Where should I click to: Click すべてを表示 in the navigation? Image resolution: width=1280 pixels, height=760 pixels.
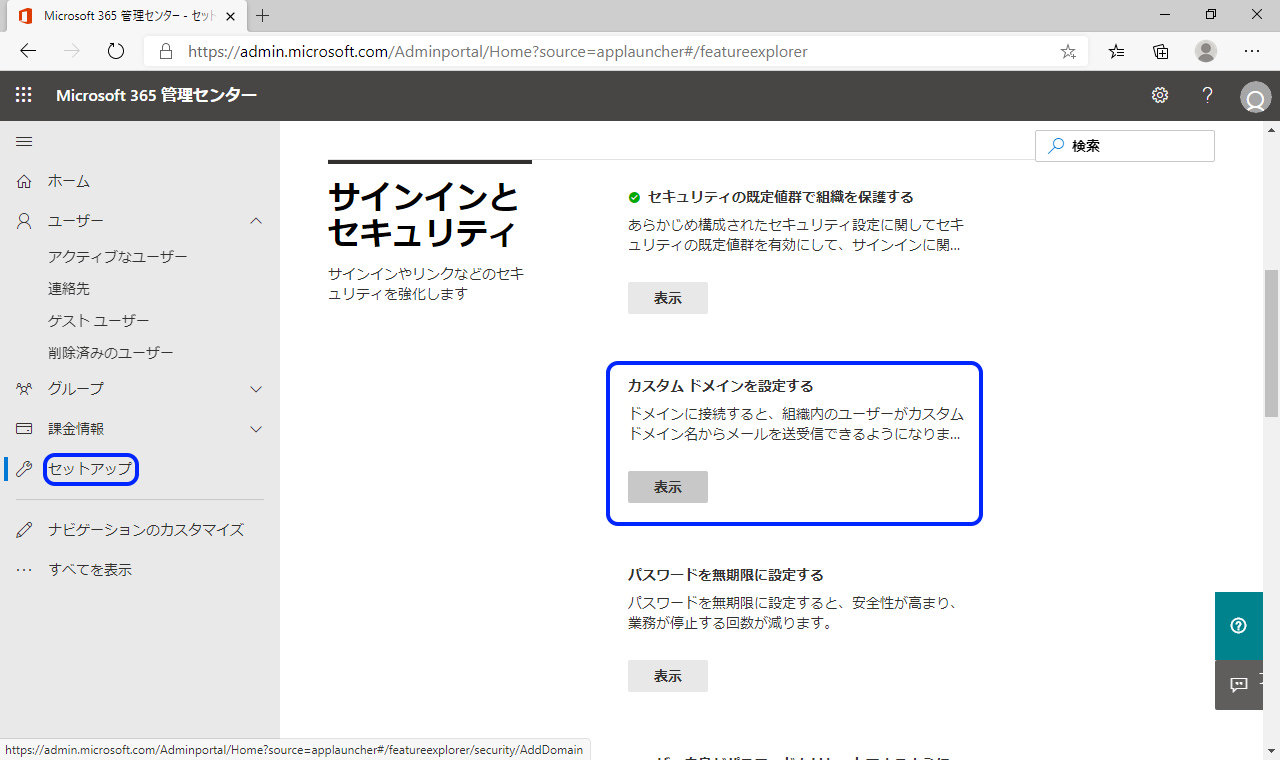(x=90, y=570)
